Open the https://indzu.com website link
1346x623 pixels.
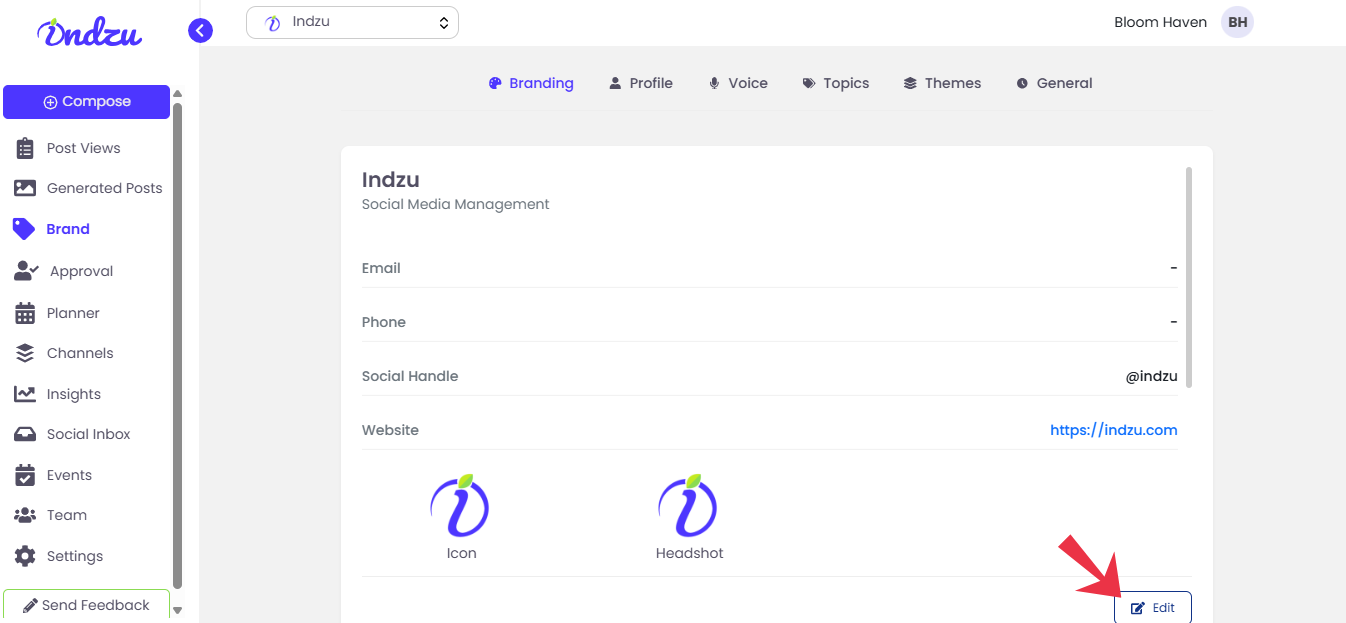pos(1113,430)
